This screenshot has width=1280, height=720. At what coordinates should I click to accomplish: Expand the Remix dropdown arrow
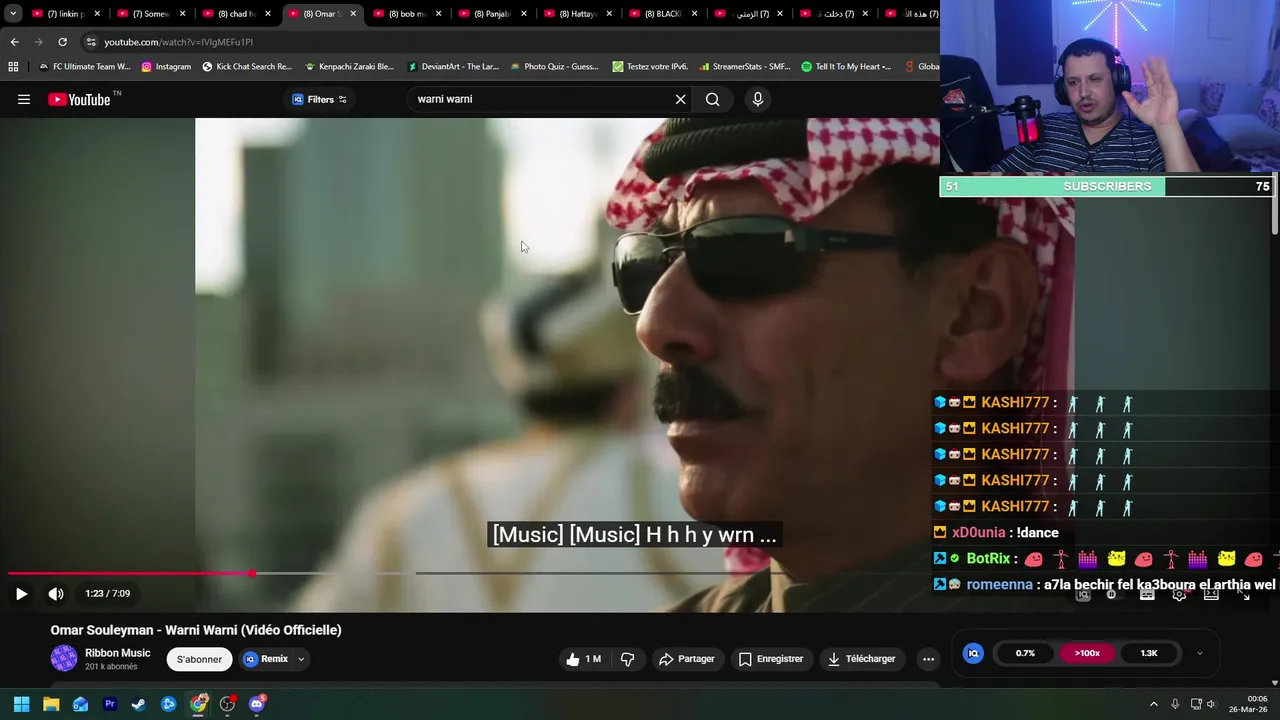point(301,659)
